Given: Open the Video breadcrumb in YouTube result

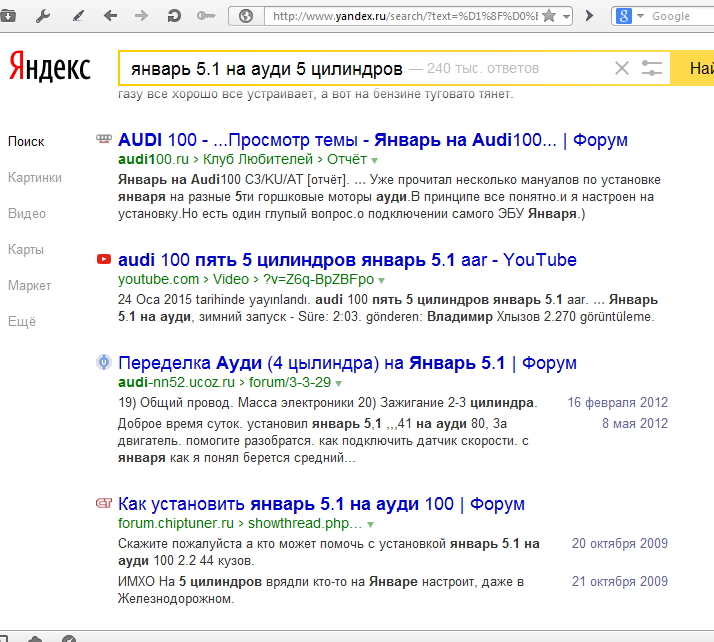Looking at the screenshot, I should (x=231, y=279).
